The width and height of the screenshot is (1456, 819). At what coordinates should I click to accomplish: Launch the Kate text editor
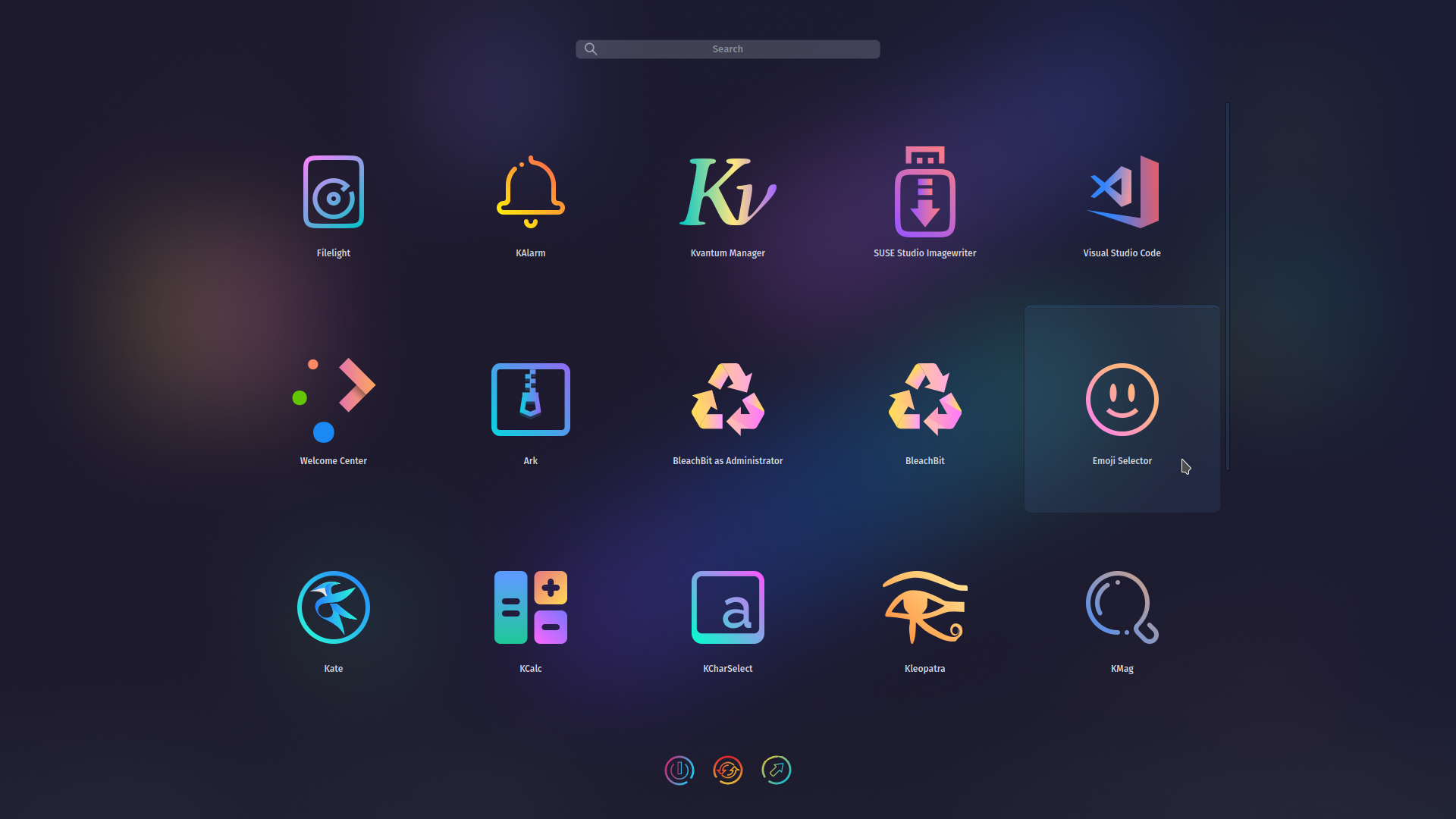(x=334, y=607)
